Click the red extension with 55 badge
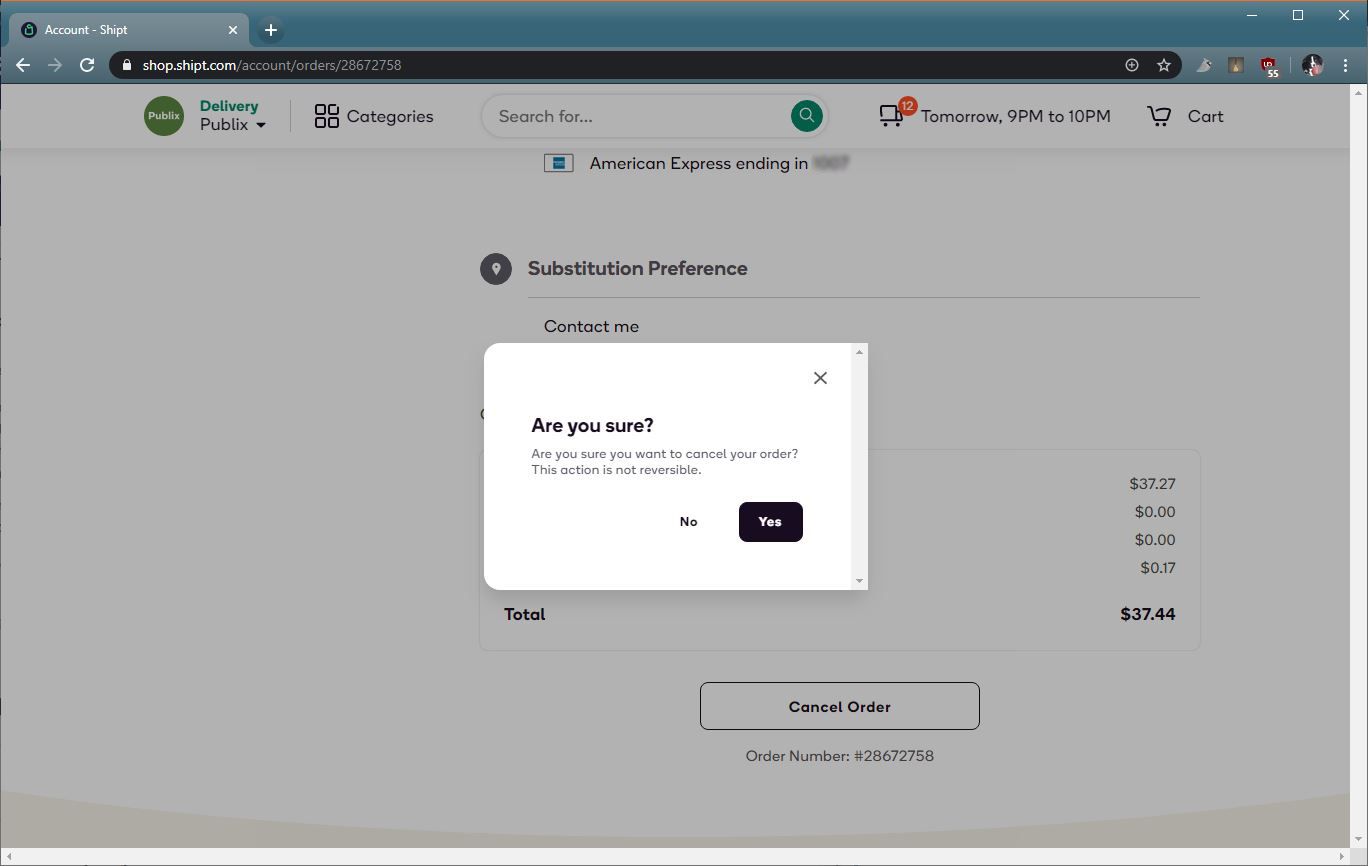The width and height of the screenshot is (1368, 866). coord(1270,66)
